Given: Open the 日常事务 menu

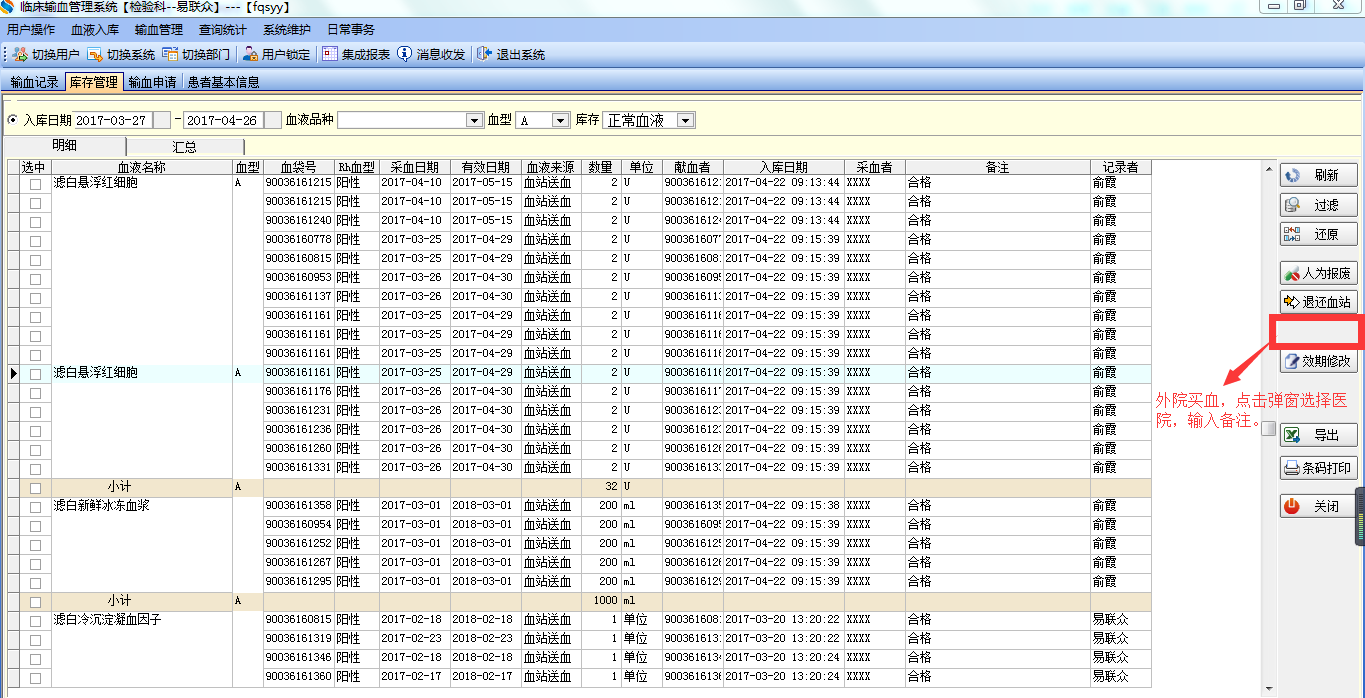Looking at the screenshot, I should click(351, 30).
